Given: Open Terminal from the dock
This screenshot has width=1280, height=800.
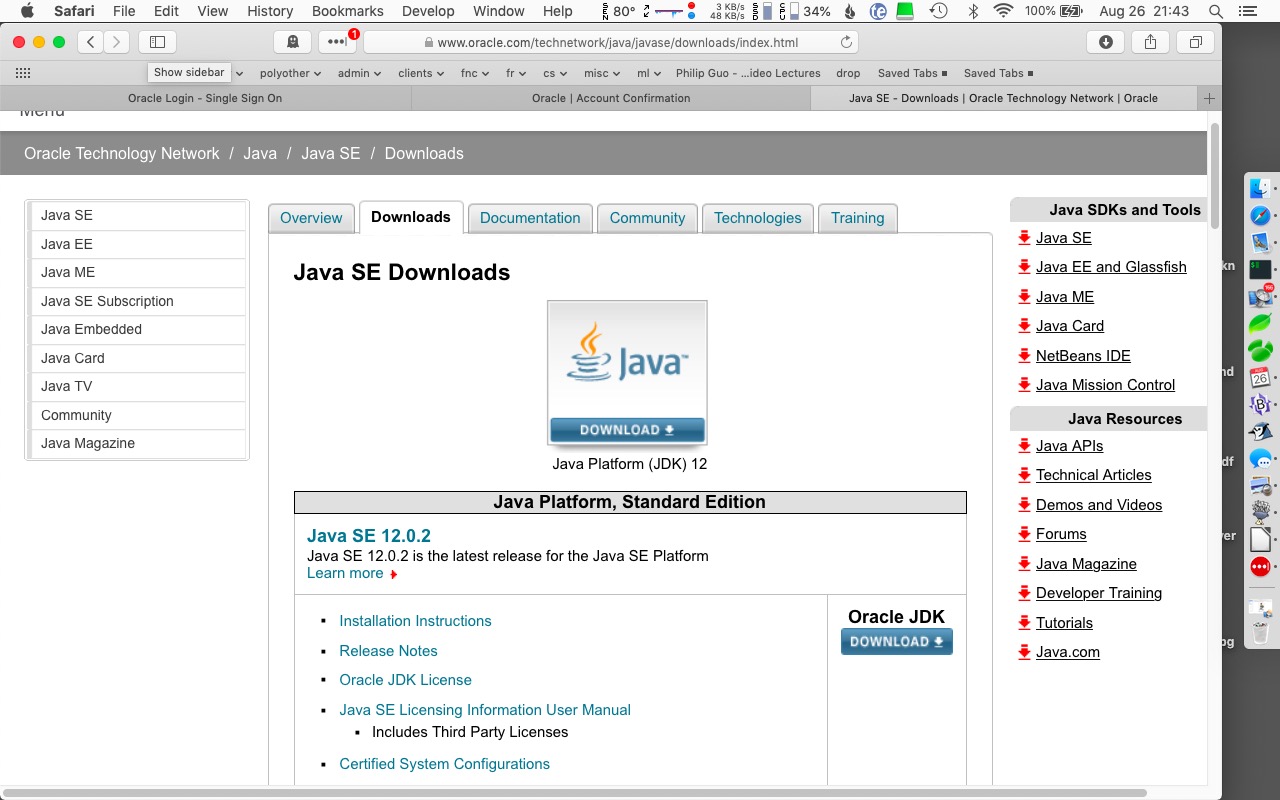Looking at the screenshot, I should click(x=1260, y=269).
